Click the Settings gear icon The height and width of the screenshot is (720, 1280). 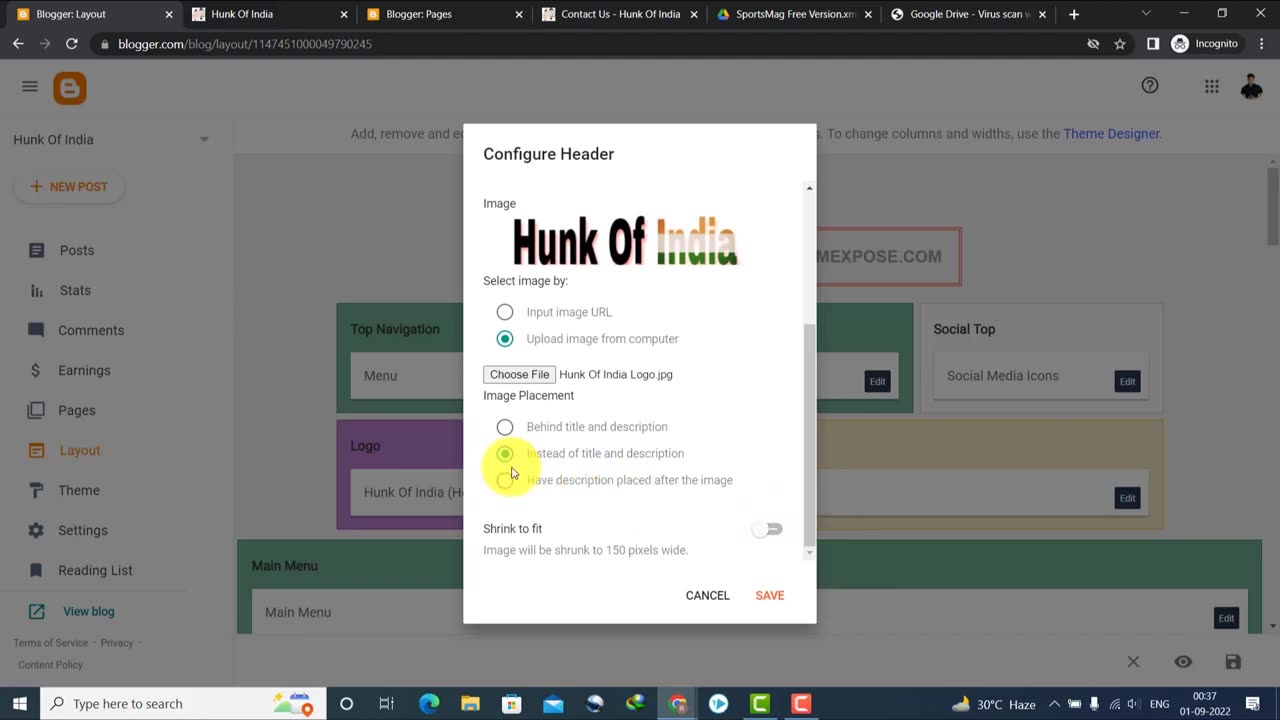coord(36,530)
